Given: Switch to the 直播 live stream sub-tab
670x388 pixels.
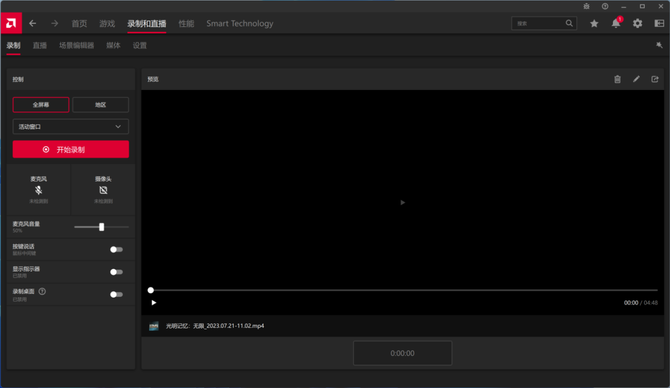Looking at the screenshot, I should pyautogui.click(x=40, y=45).
